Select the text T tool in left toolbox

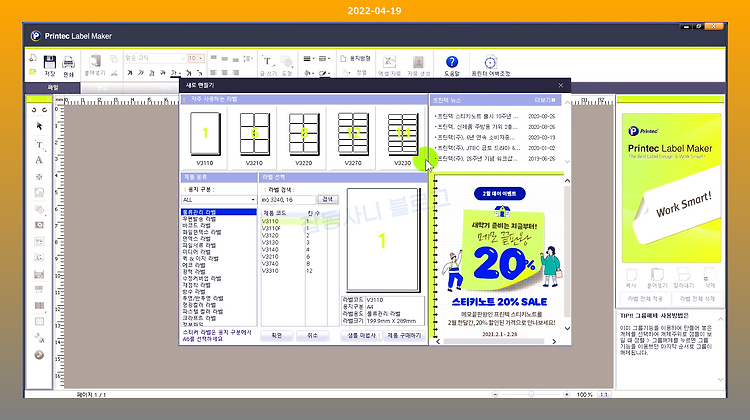[x=39, y=144]
